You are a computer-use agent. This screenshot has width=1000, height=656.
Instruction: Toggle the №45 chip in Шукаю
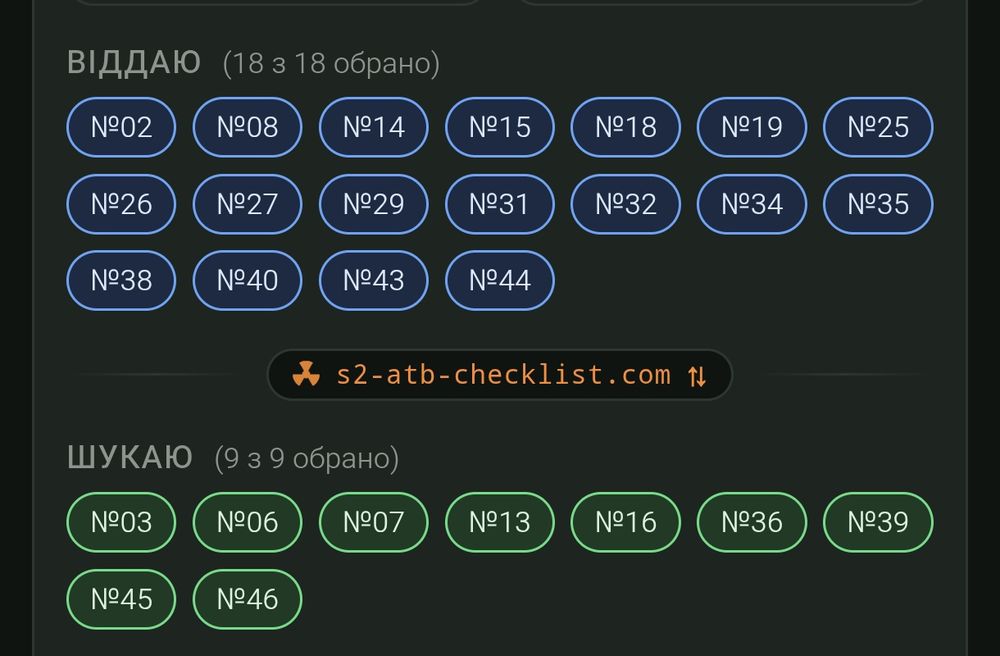tap(121, 599)
